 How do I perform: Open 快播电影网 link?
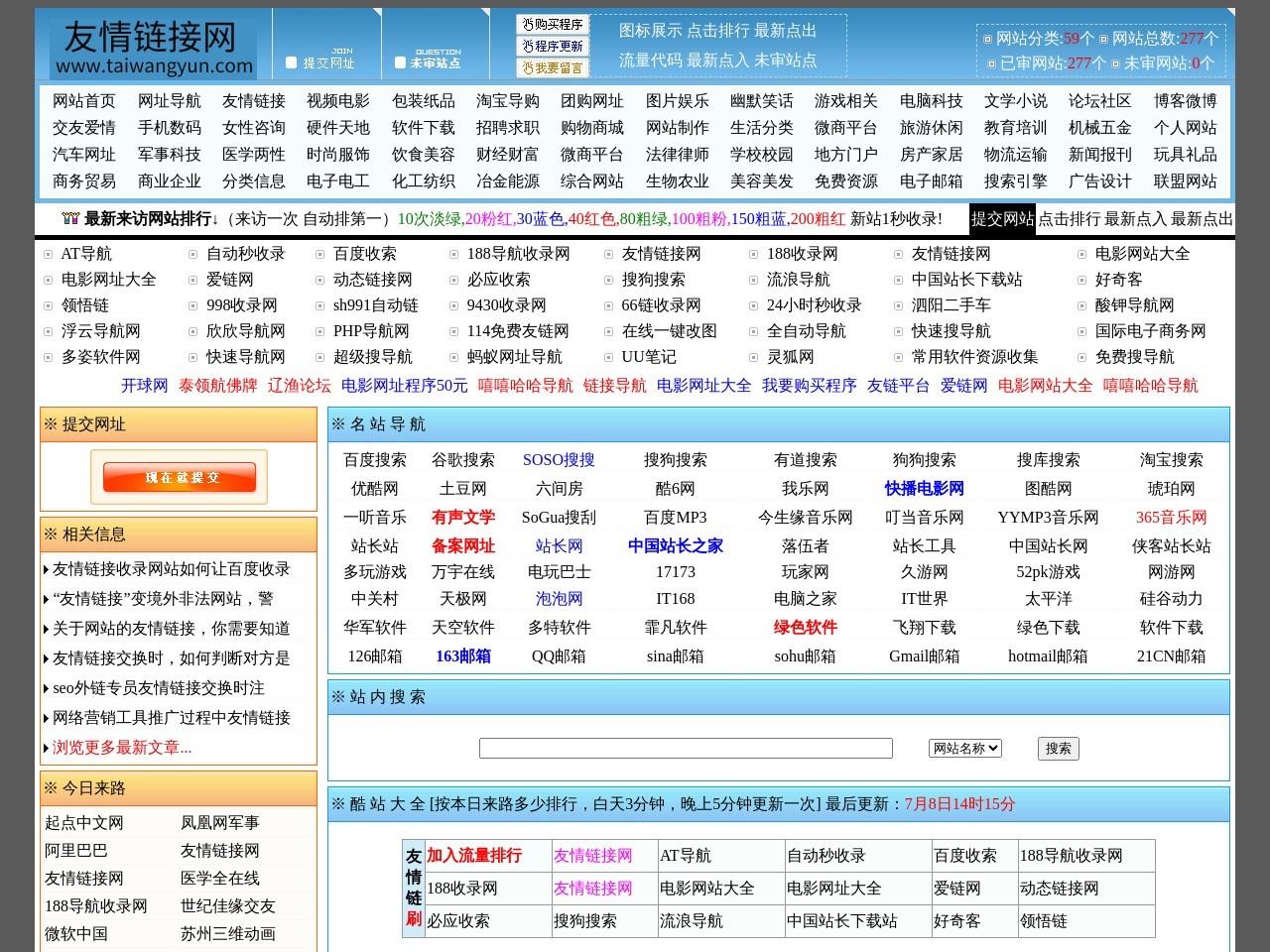tap(925, 489)
